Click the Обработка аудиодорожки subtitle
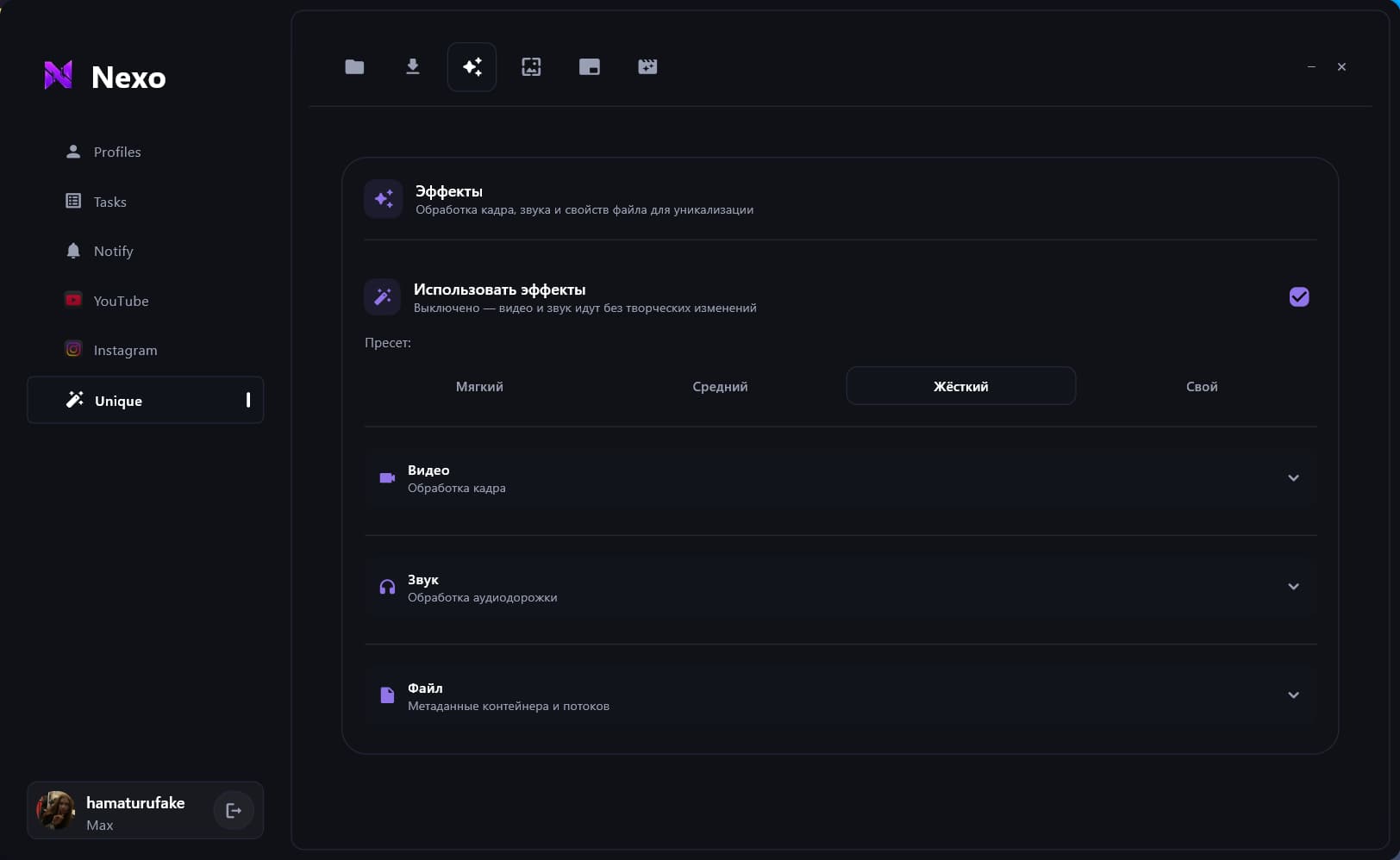 (483, 598)
